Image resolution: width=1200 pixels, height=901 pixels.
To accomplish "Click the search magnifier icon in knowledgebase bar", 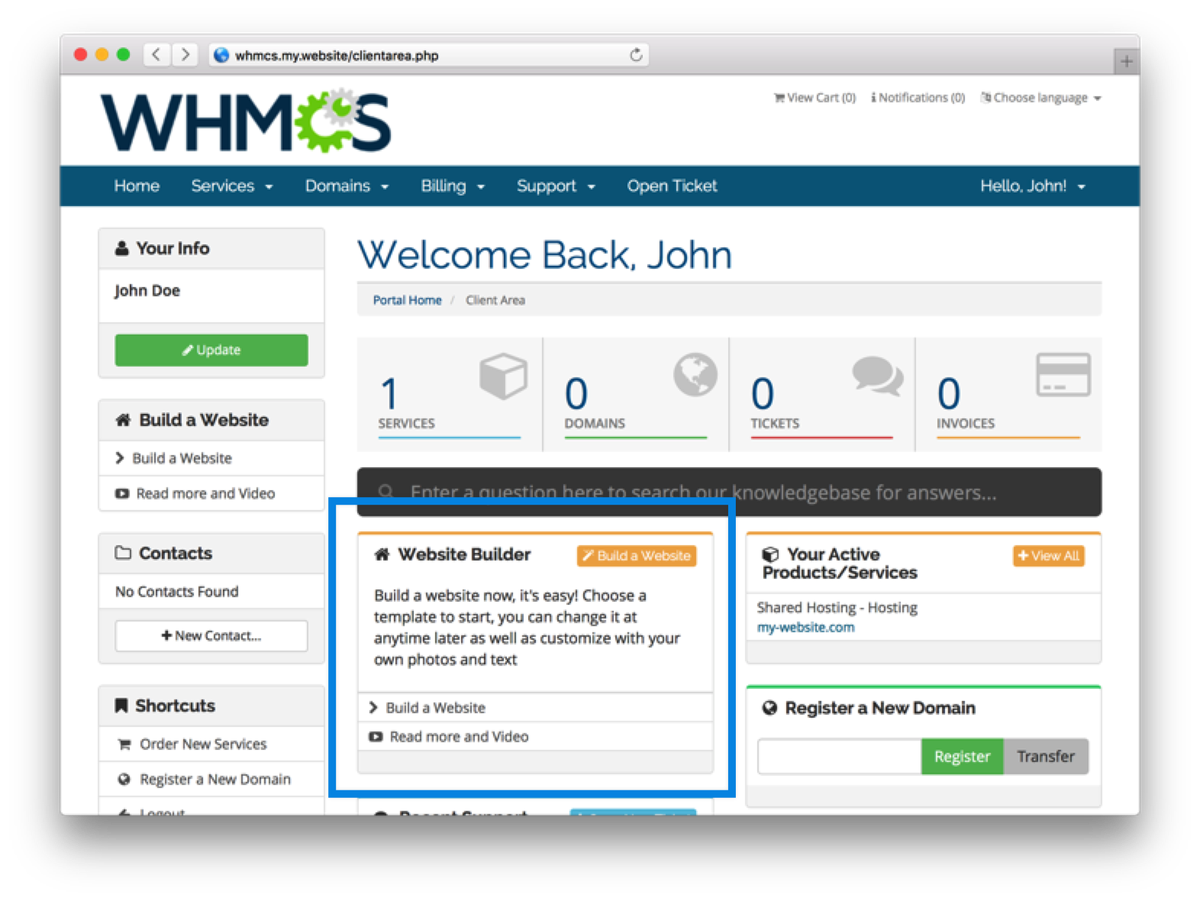I will coord(386,493).
